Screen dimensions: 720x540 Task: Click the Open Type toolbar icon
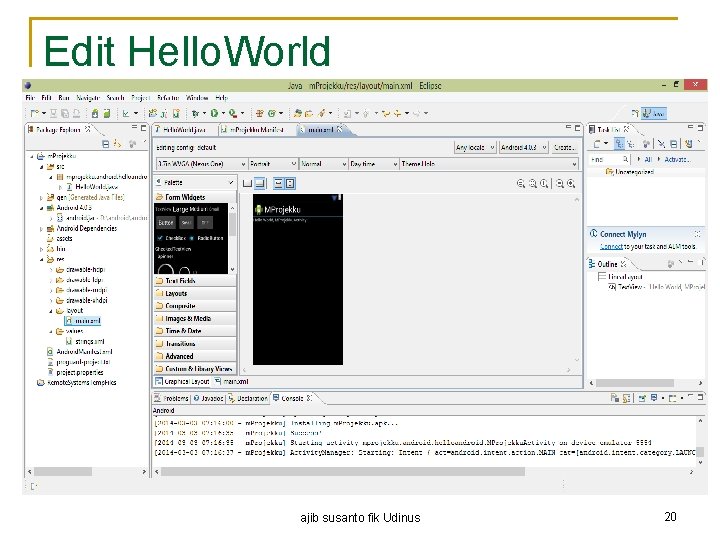(x=298, y=113)
